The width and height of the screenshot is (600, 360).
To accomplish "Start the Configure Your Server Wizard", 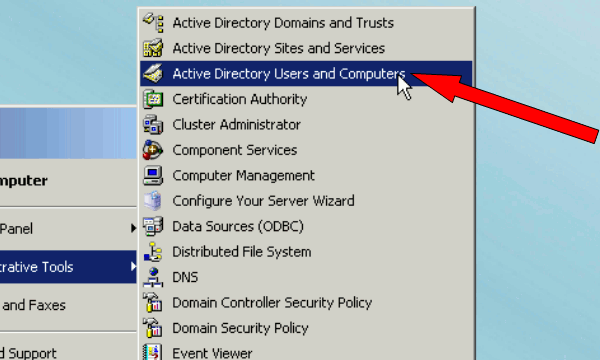I will 306,201.
